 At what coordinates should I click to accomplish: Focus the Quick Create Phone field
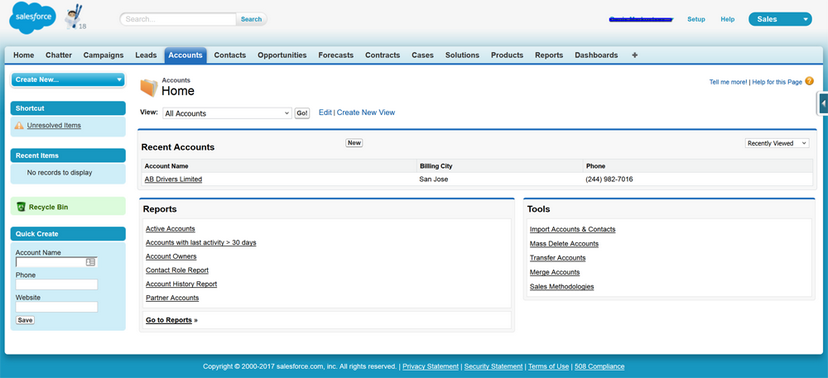click(57, 285)
